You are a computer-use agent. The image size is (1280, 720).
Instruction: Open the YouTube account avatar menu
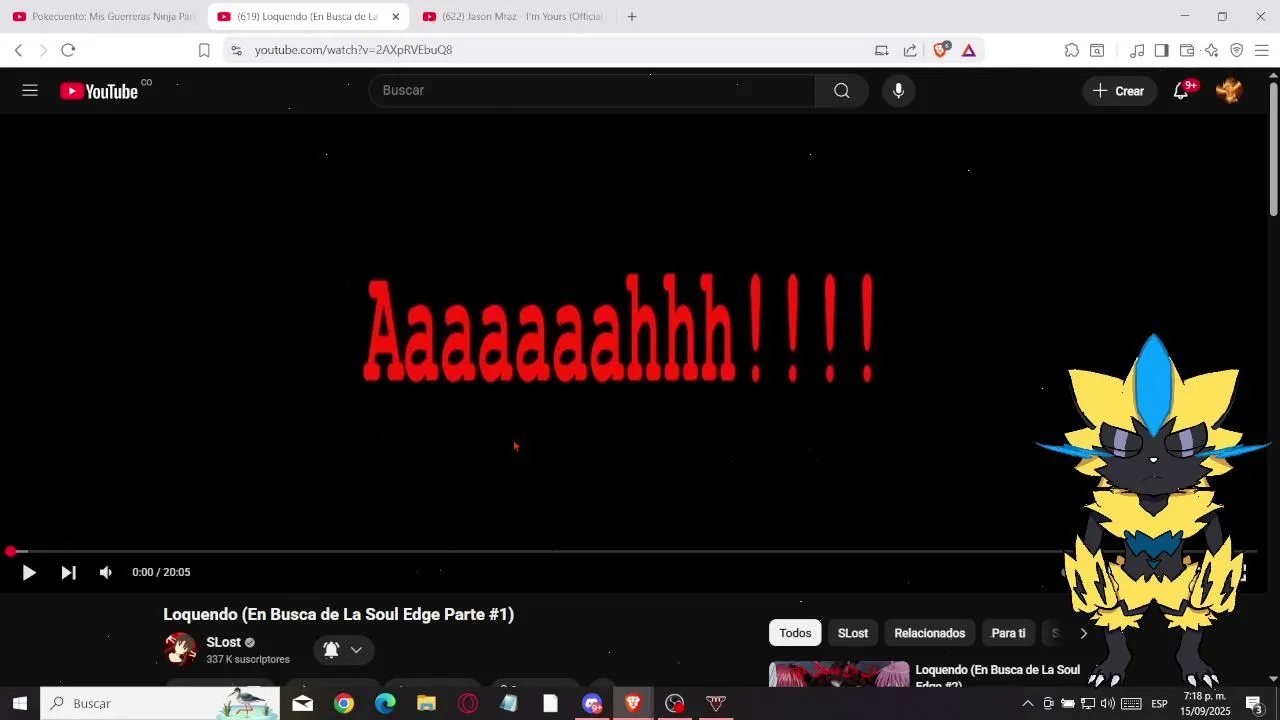1229,91
